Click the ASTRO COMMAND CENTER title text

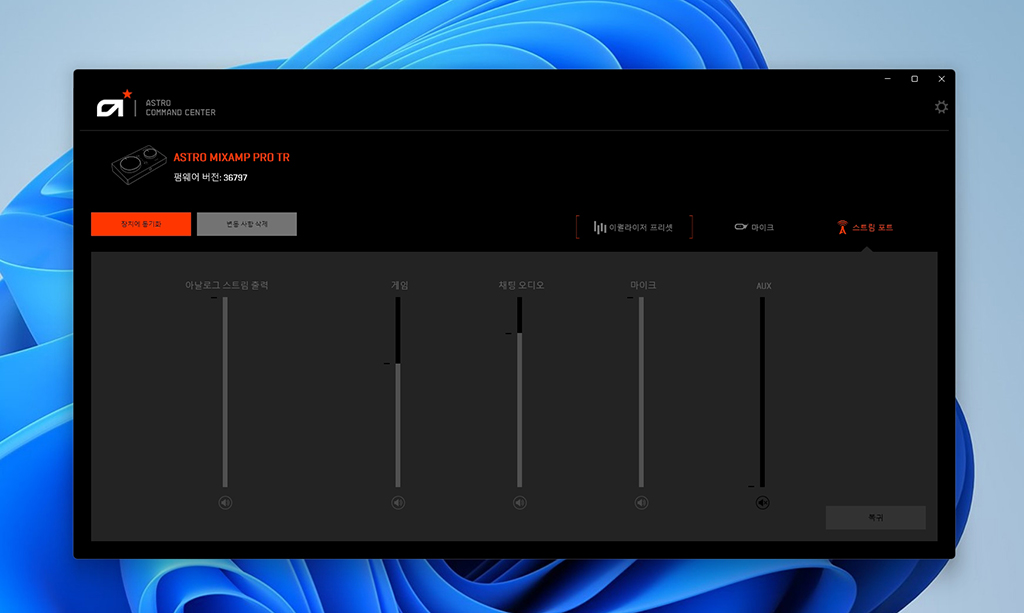point(180,108)
